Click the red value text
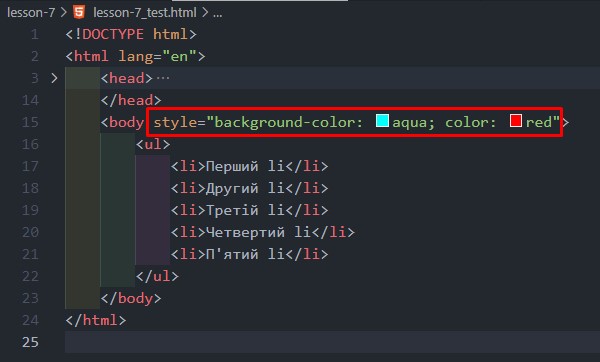Viewport: 600px width, 362px height. click(x=539, y=122)
